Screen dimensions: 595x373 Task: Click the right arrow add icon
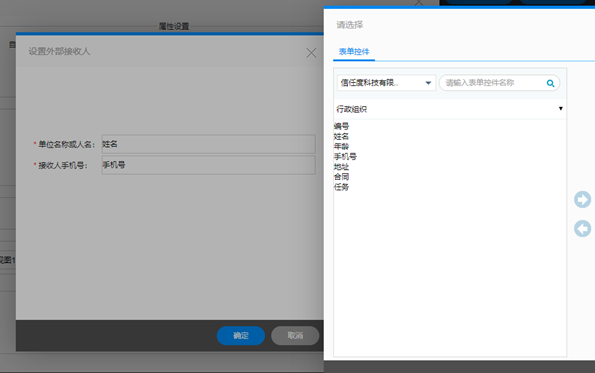pos(582,200)
